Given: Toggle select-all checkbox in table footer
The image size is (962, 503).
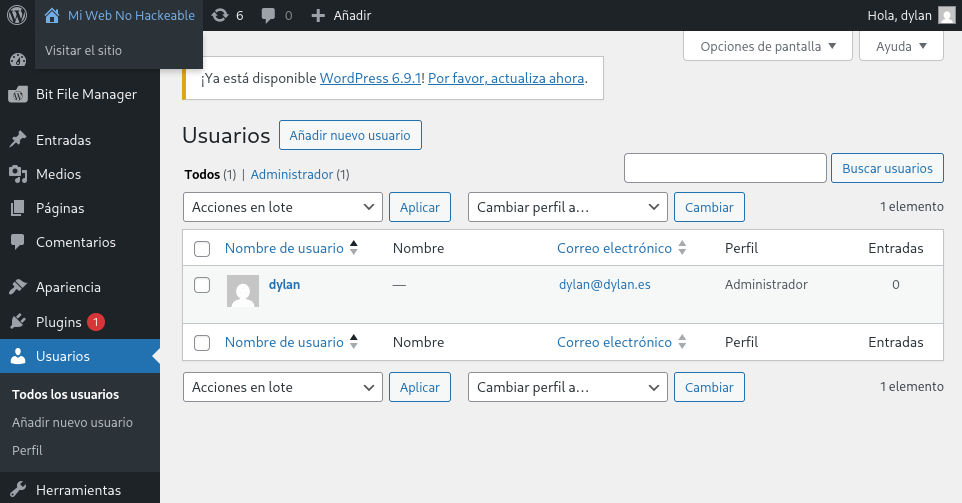Looking at the screenshot, I should [202, 342].
